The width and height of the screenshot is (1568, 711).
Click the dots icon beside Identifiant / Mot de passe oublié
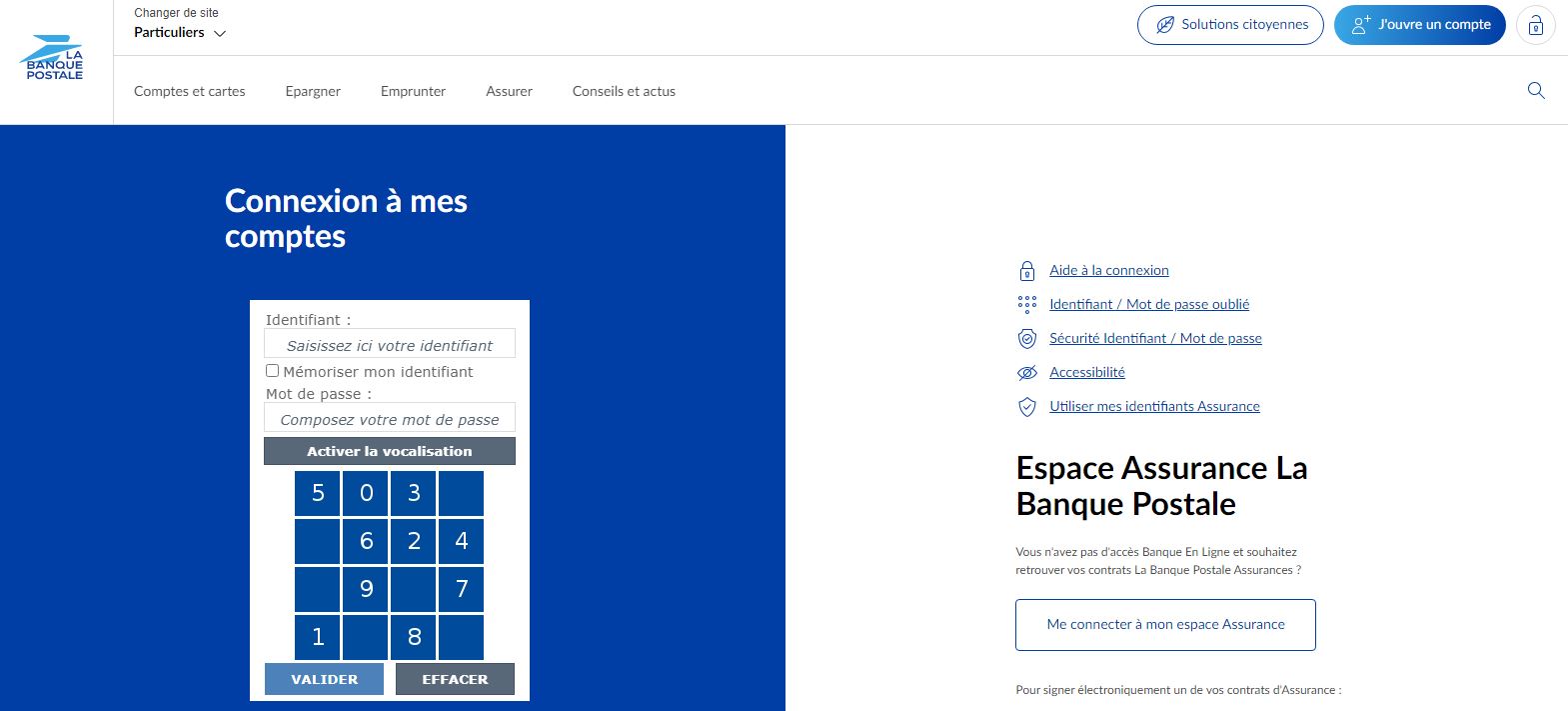click(x=1027, y=305)
